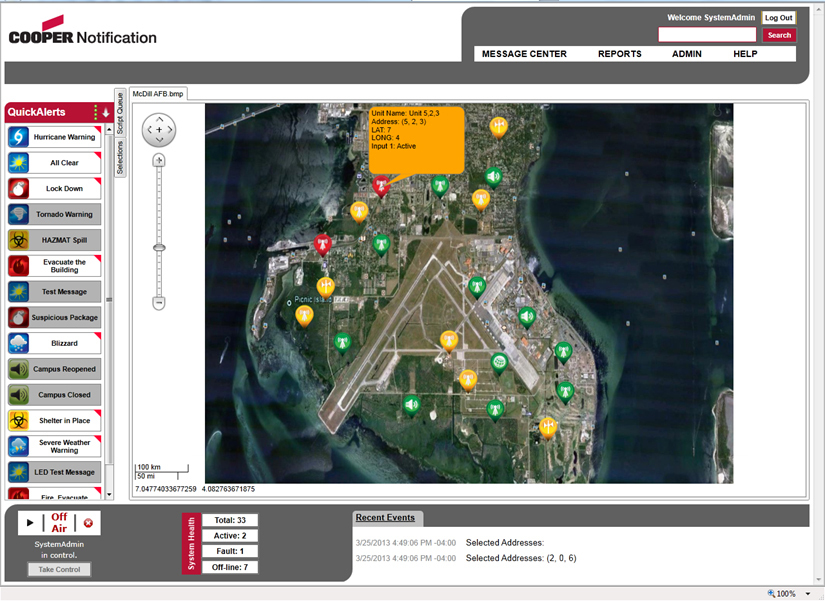Select the green globe marker on the airfield
The width and height of the screenshot is (825, 601).
coord(499,363)
